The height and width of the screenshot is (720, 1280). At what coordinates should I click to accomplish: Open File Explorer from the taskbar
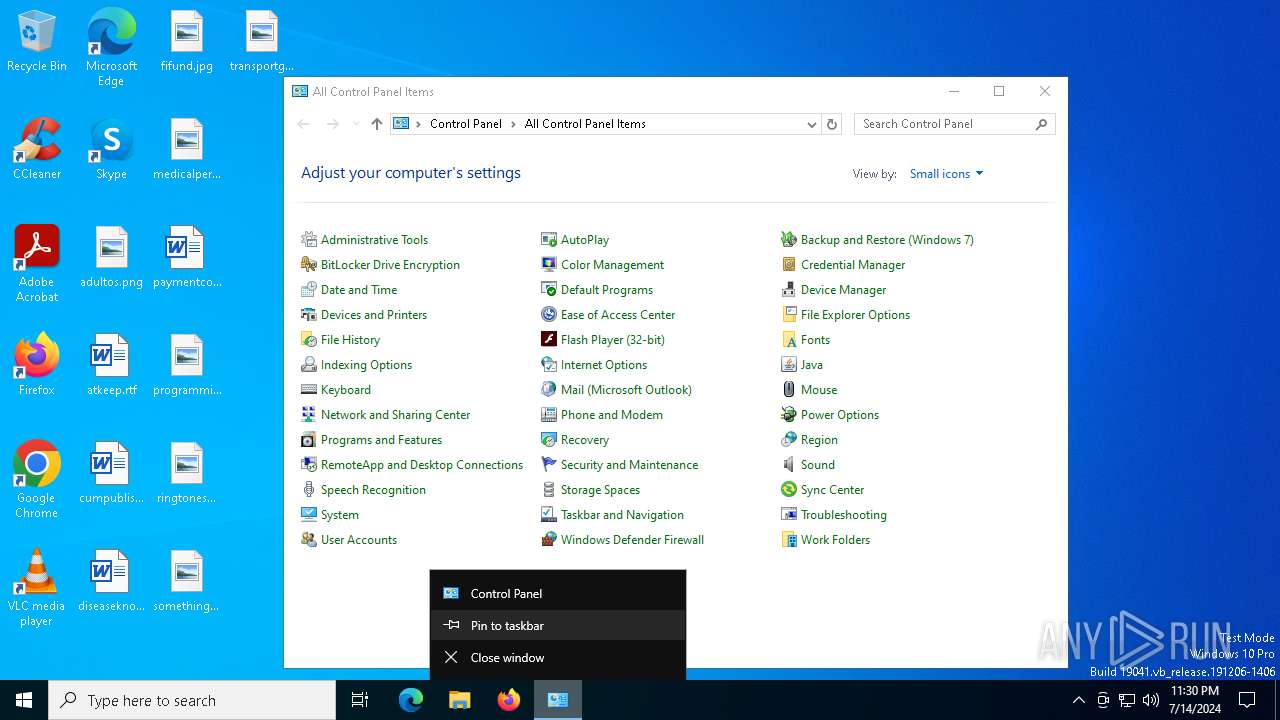tap(459, 700)
